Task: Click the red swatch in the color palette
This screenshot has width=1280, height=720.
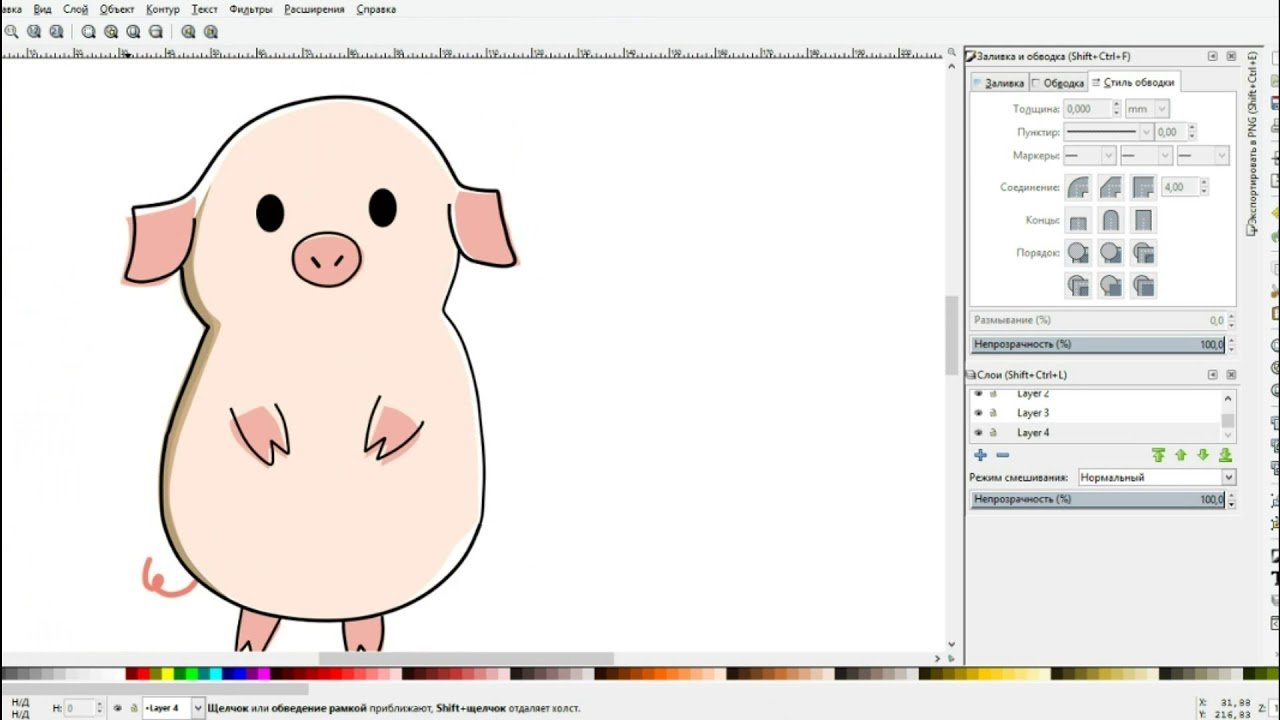Action: coord(131,675)
